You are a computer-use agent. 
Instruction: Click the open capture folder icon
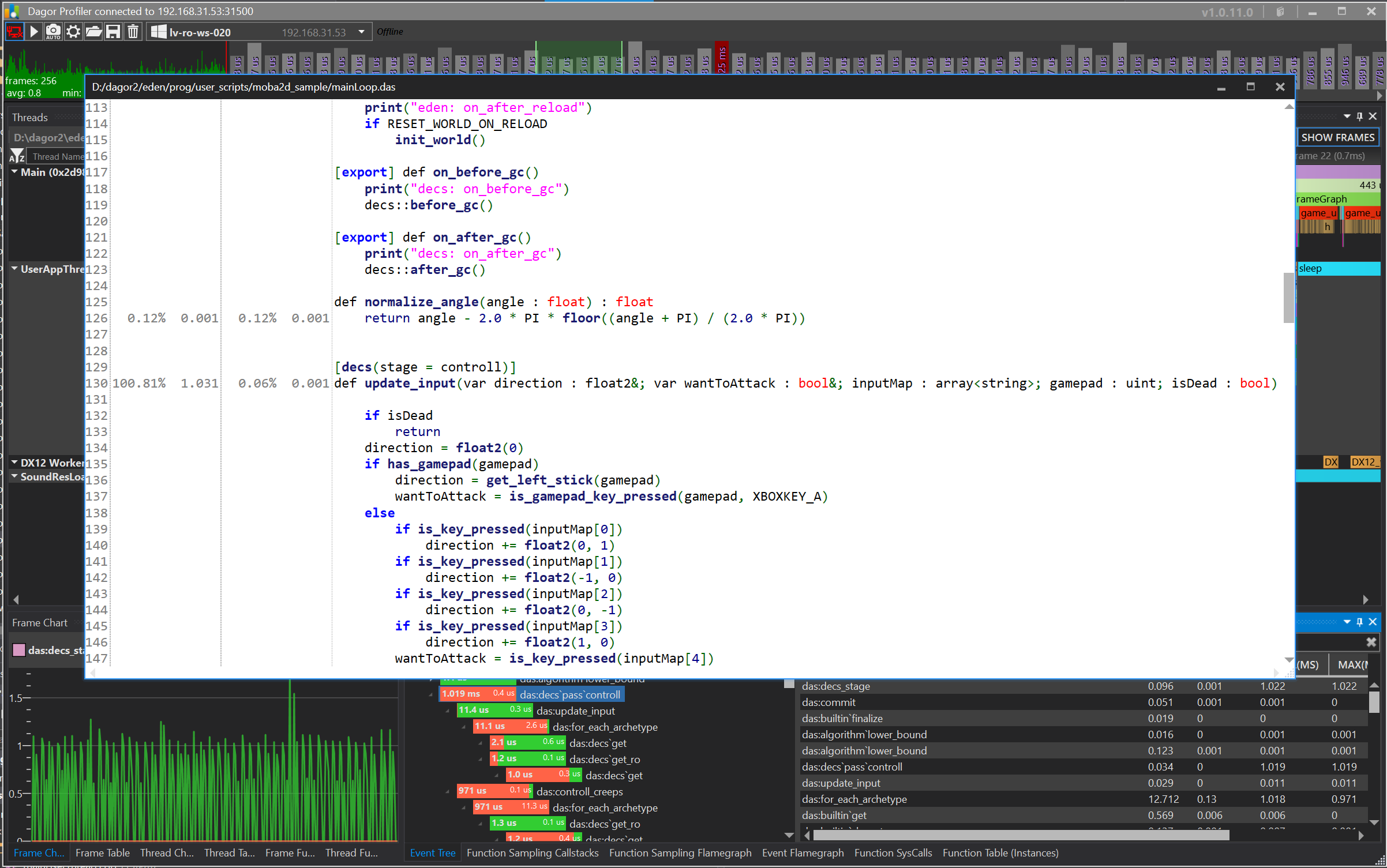point(93,32)
